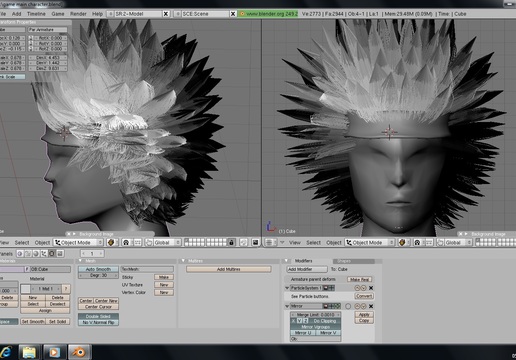Delete the SCE:Scene datablock with X
Image resolution: width=516 pixels, height=360 pixels.
[x=233, y=14]
